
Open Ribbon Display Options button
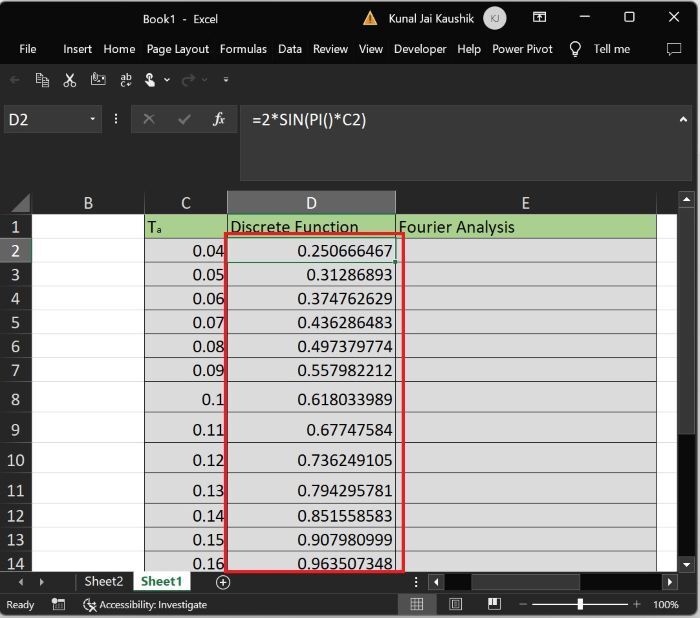pos(539,18)
